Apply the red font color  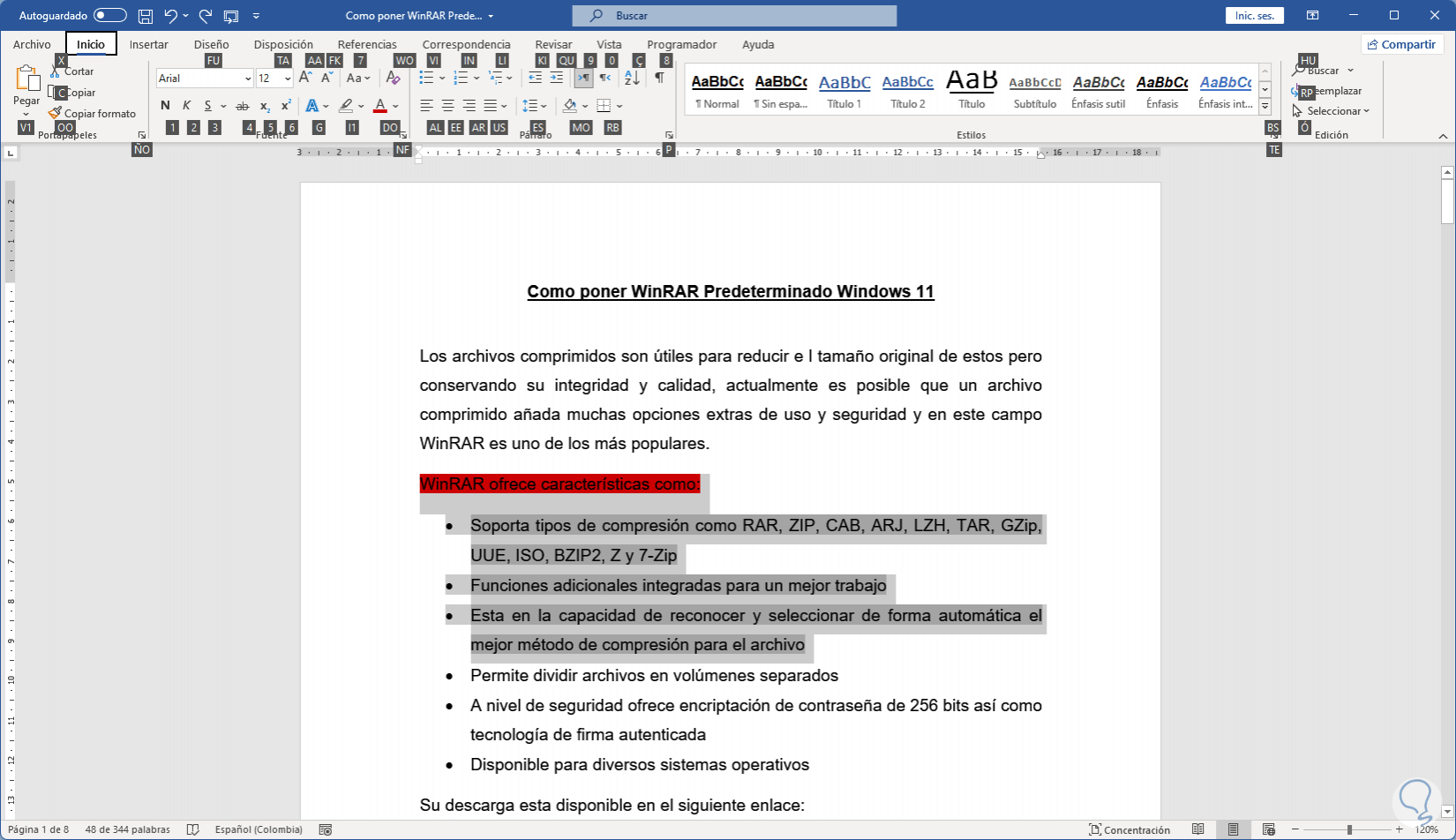(380, 106)
